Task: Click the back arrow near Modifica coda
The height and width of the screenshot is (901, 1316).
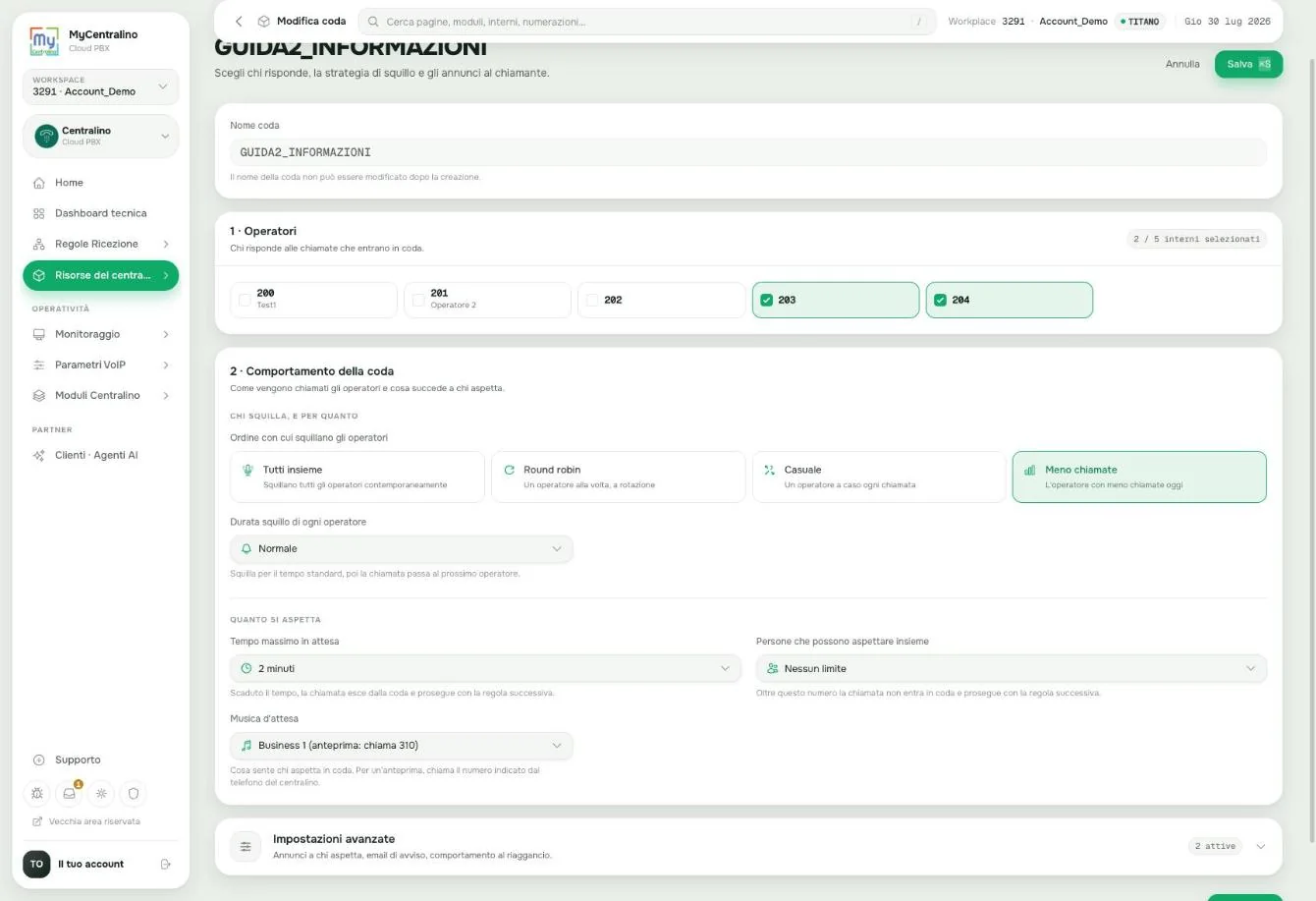Action: (238, 21)
